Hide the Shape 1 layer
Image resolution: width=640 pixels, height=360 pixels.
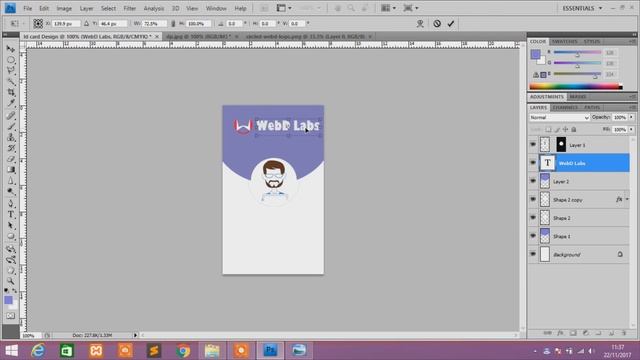[533, 236]
